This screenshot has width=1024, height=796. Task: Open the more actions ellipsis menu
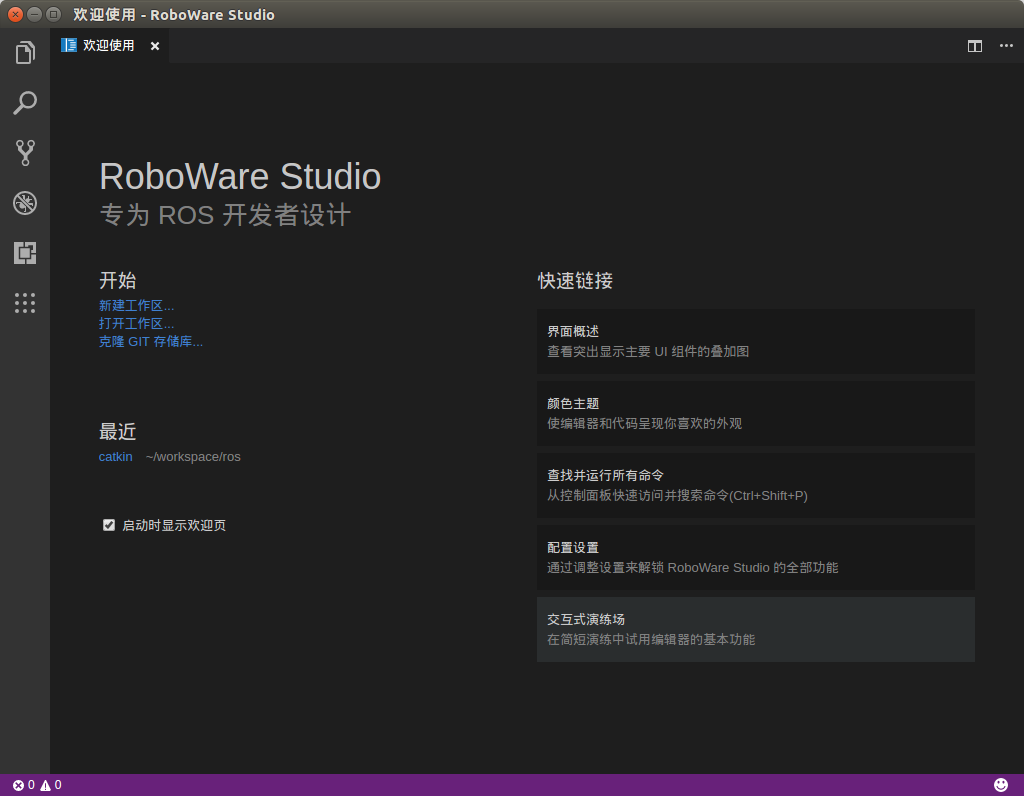(1006, 46)
